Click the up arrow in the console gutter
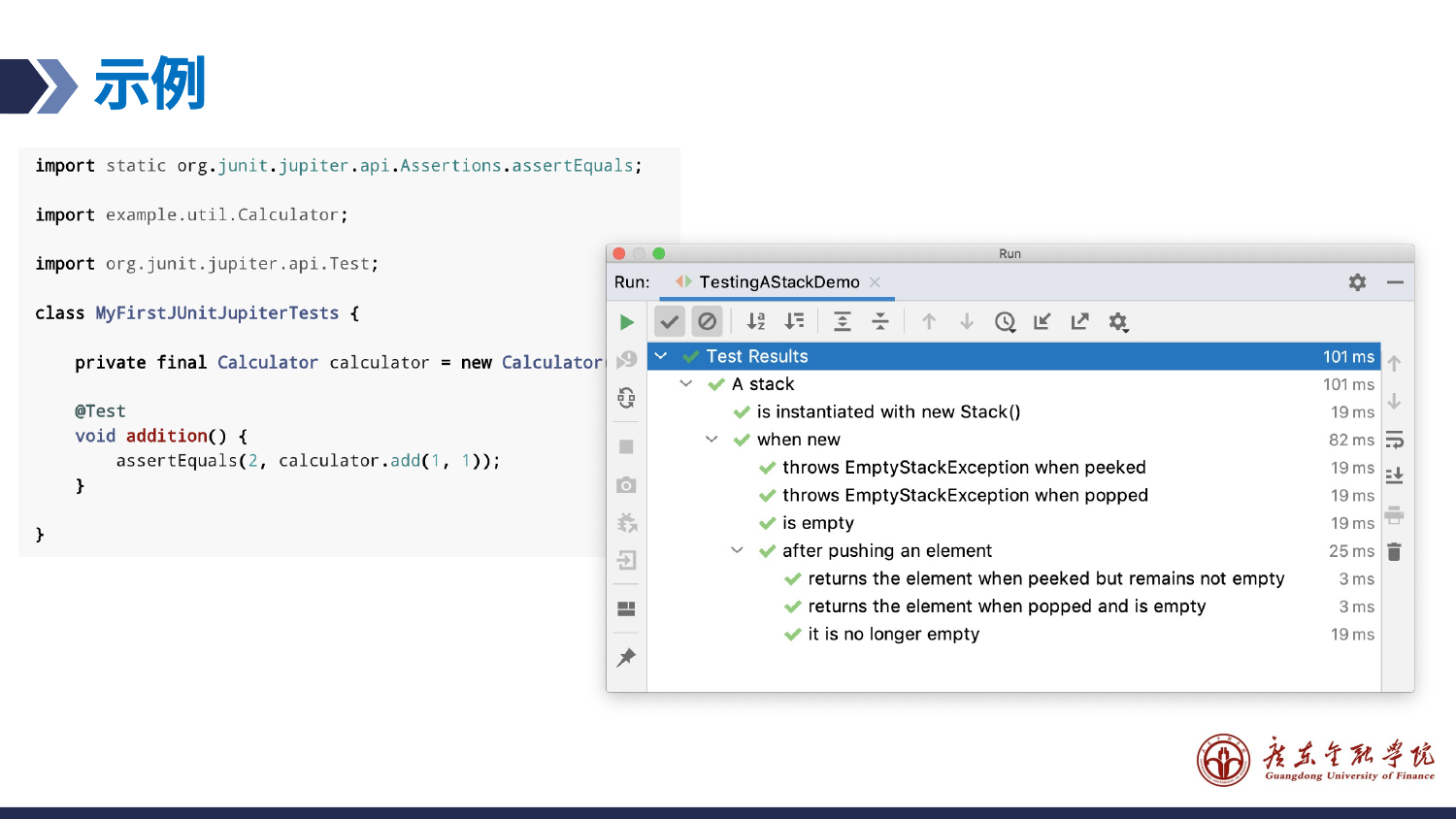The image size is (1456, 819). point(1395,364)
